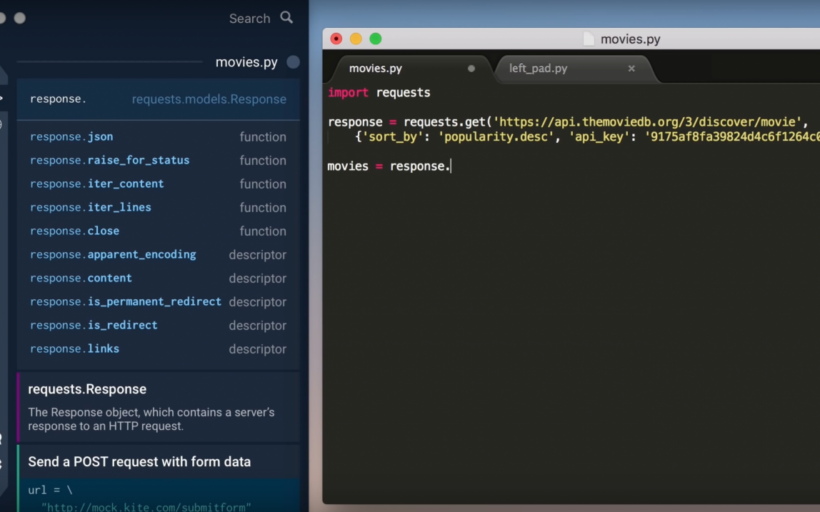The width and height of the screenshot is (820, 512).
Task: Open the 'Send a POST request with form data' example
Action: click(x=139, y=462)
